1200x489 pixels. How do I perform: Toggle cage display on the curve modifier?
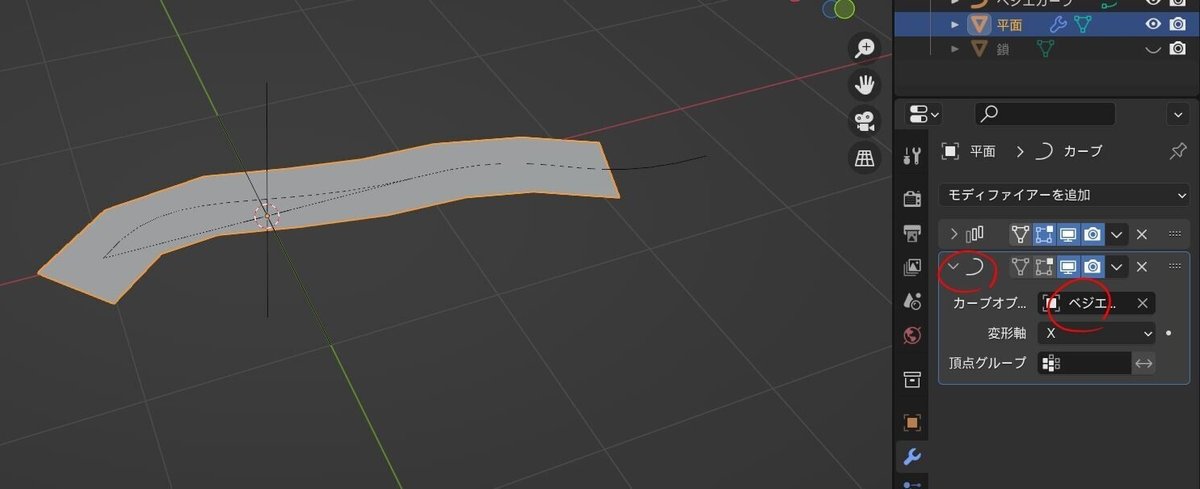pyautogui.click(x=1021, y=267)
